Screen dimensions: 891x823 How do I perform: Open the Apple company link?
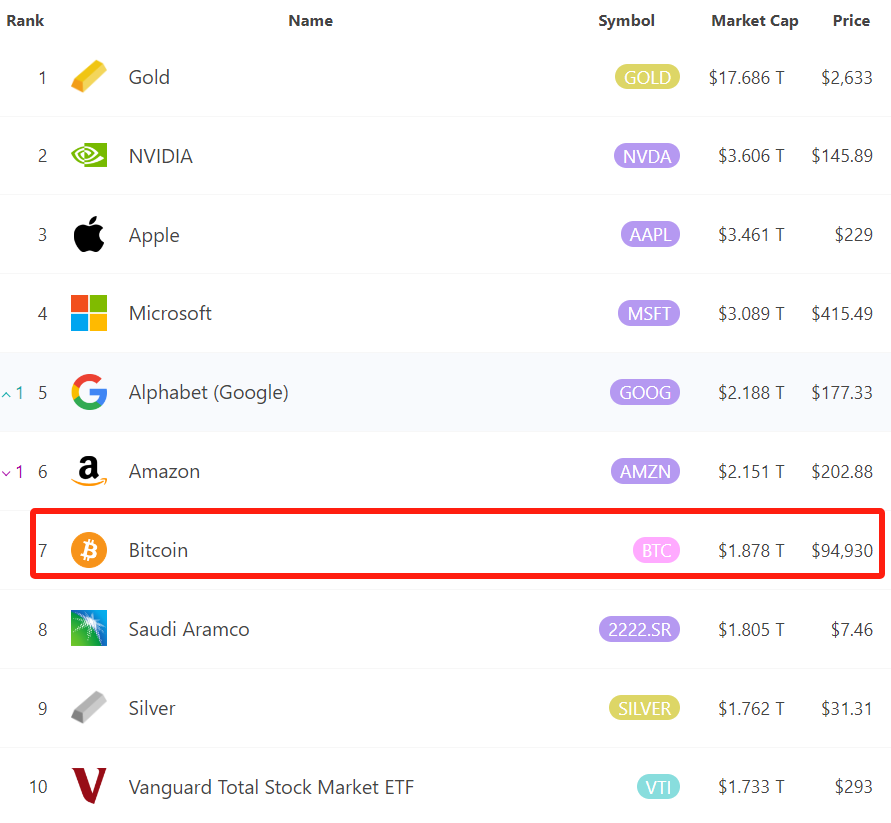click(154, 236)
